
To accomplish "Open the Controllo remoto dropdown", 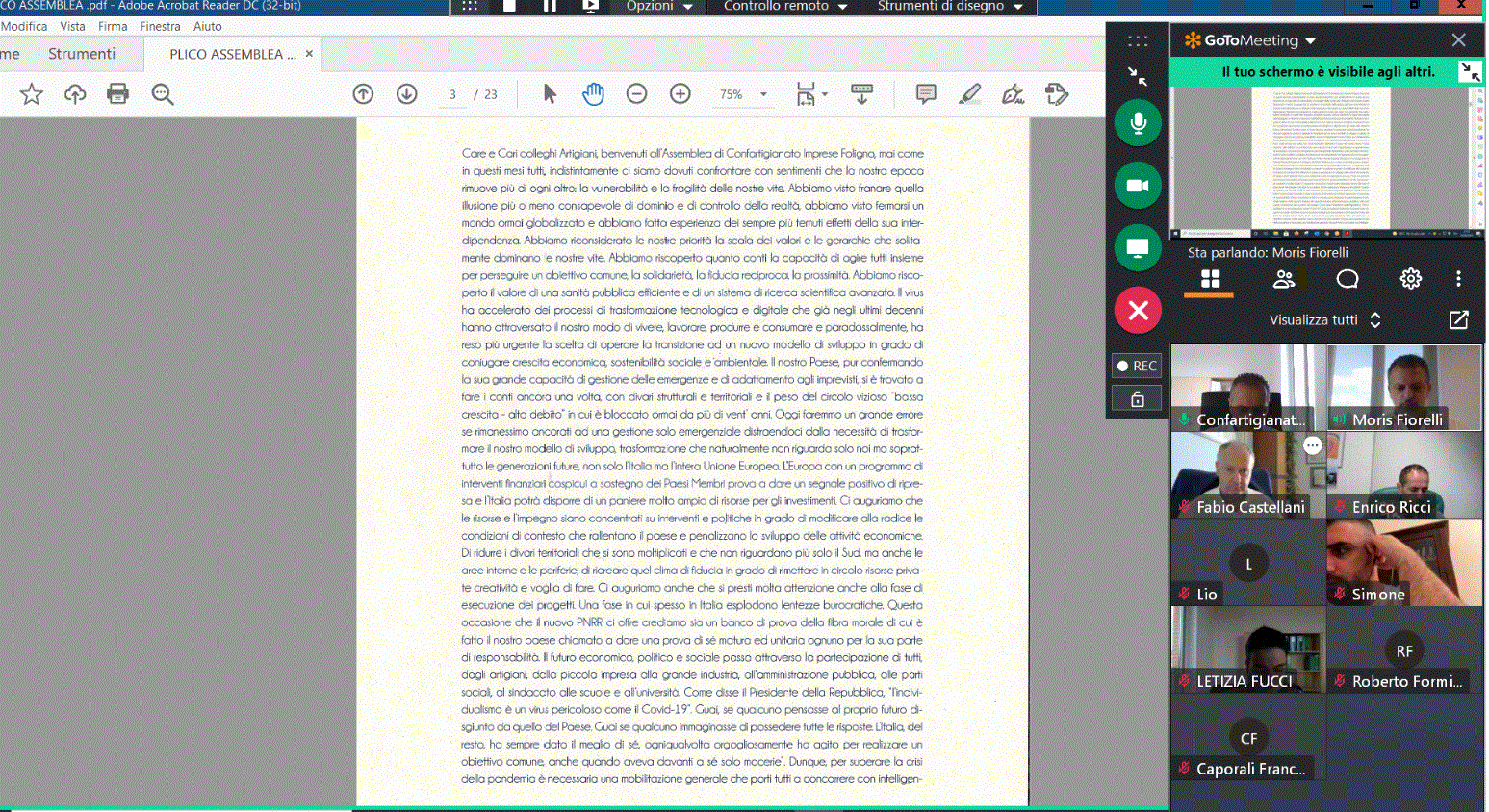I will tap(785, 7).
